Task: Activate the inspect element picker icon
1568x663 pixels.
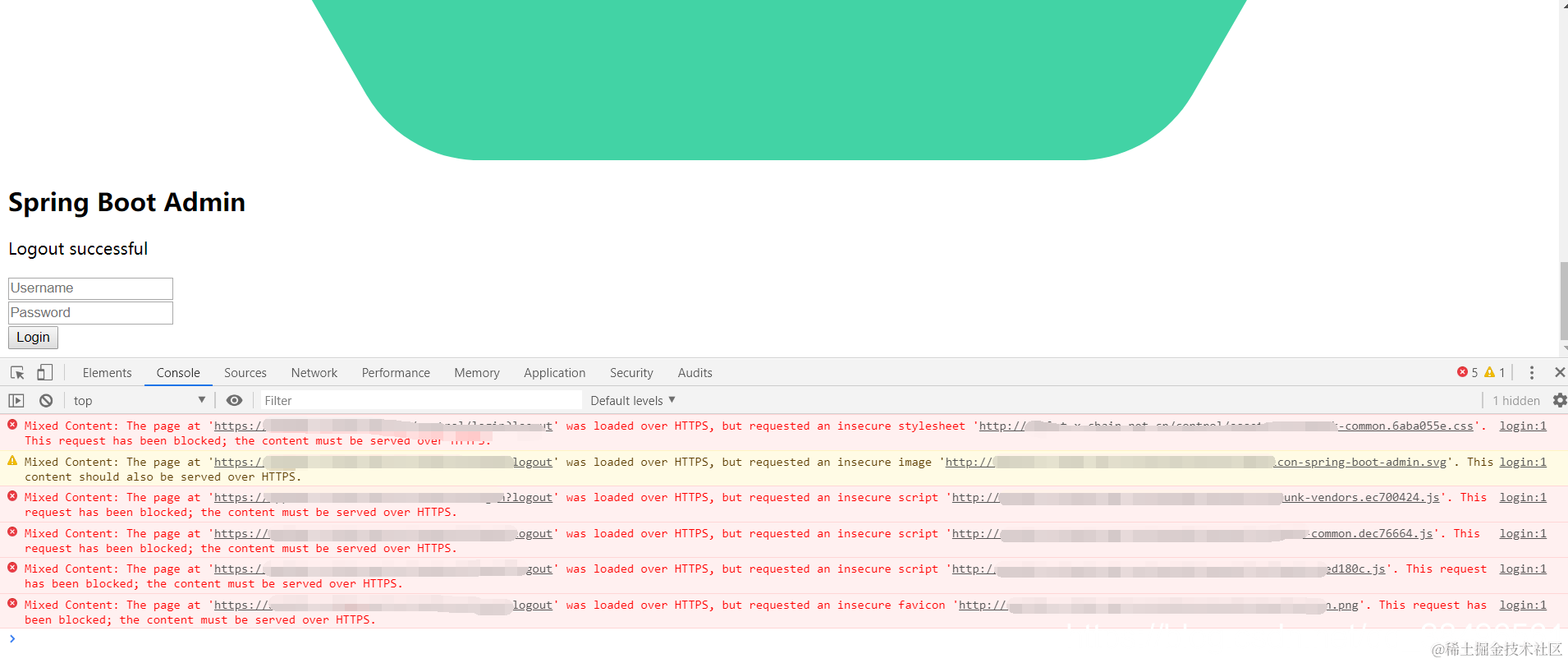Action: 17,373
